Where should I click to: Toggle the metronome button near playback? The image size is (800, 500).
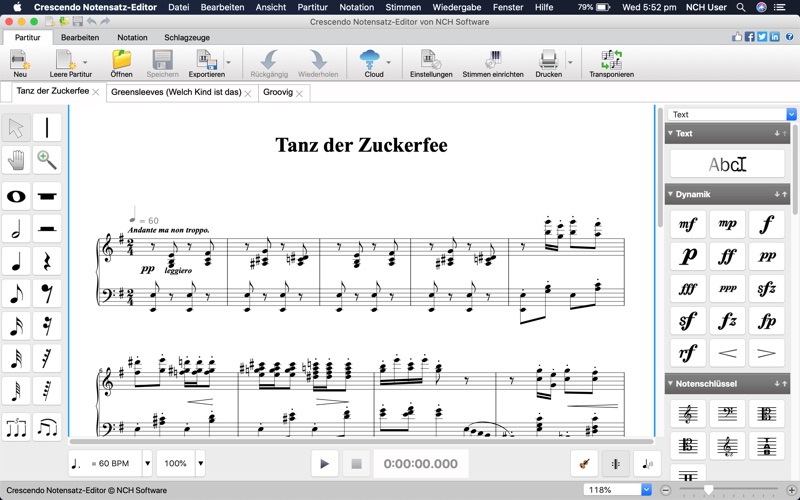coord(616,464)
